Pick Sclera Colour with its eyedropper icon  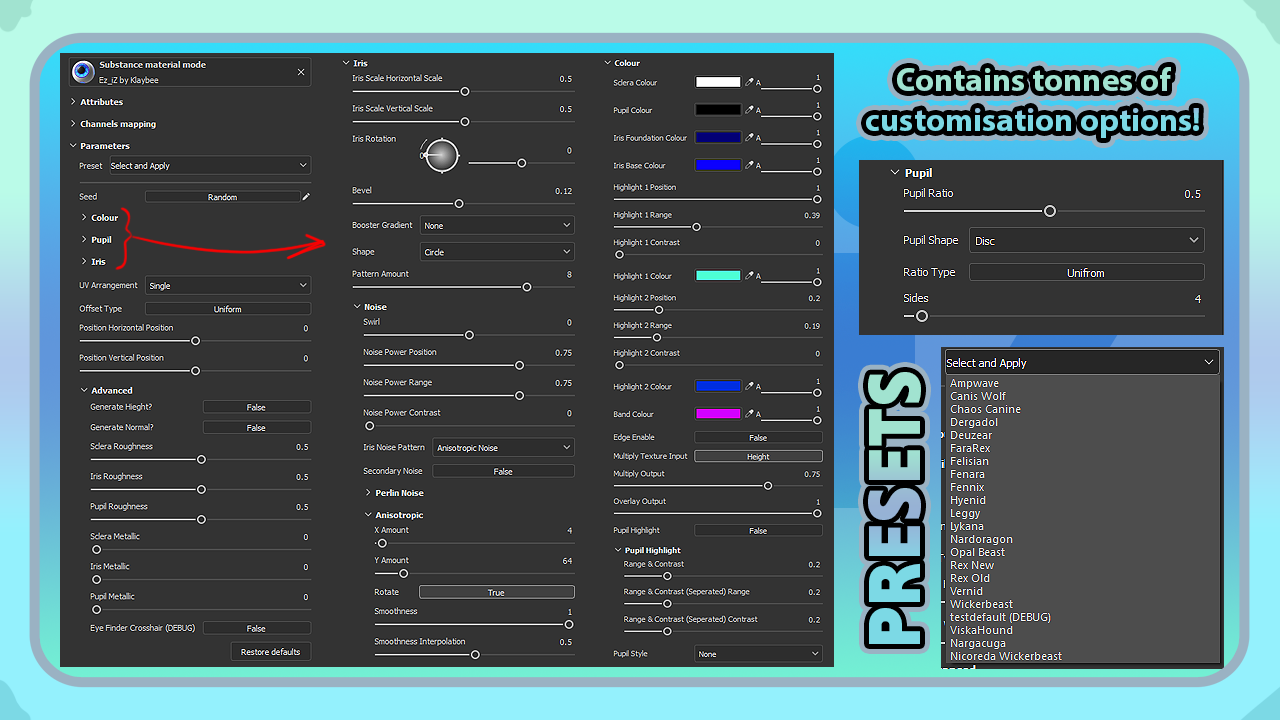[x=749, y=83]
